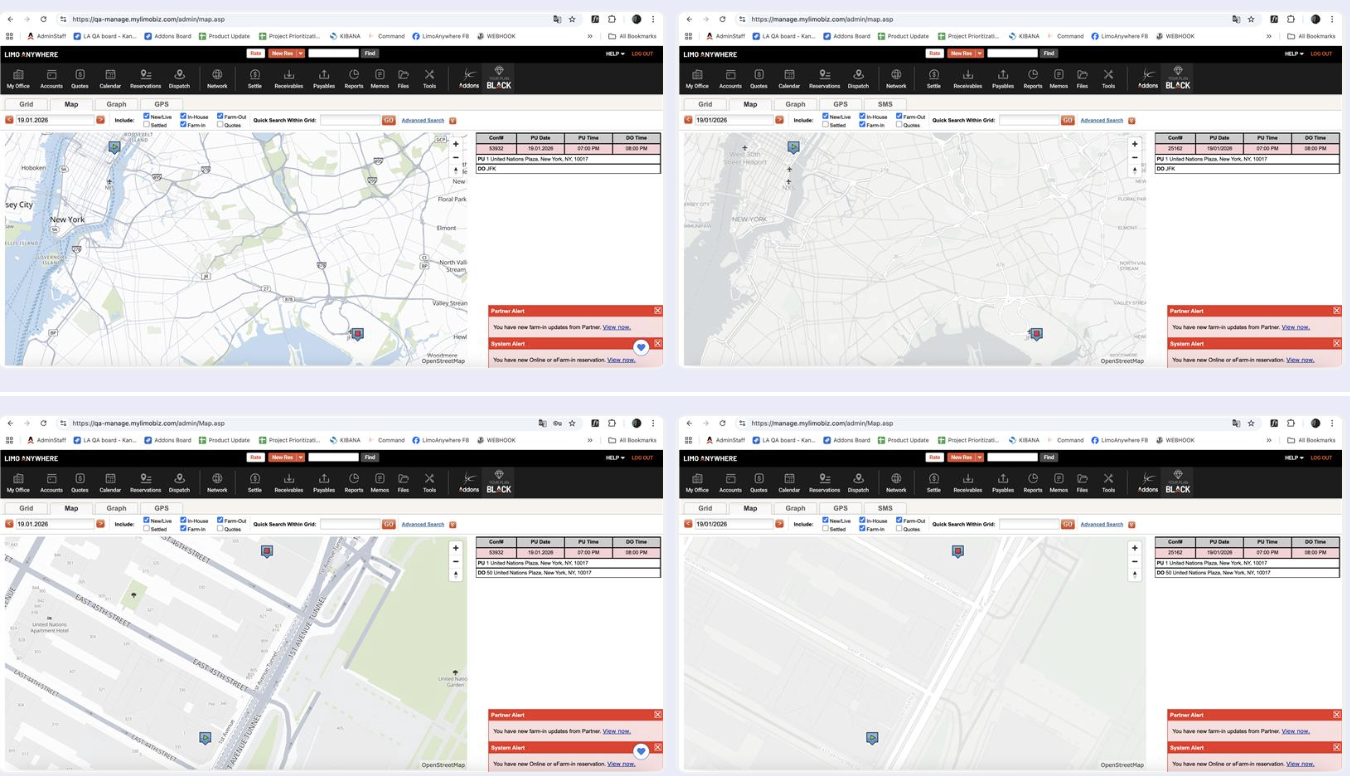
Task: Switch to SMS tab in top-right window
Action: [x=885, y=104]
